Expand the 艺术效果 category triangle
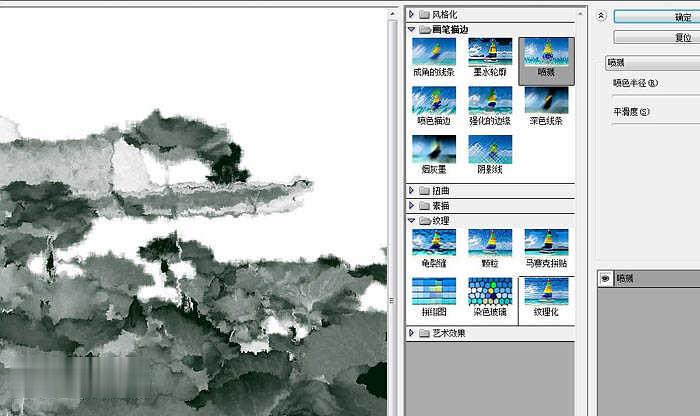700x416 pixels. point(412,333)
